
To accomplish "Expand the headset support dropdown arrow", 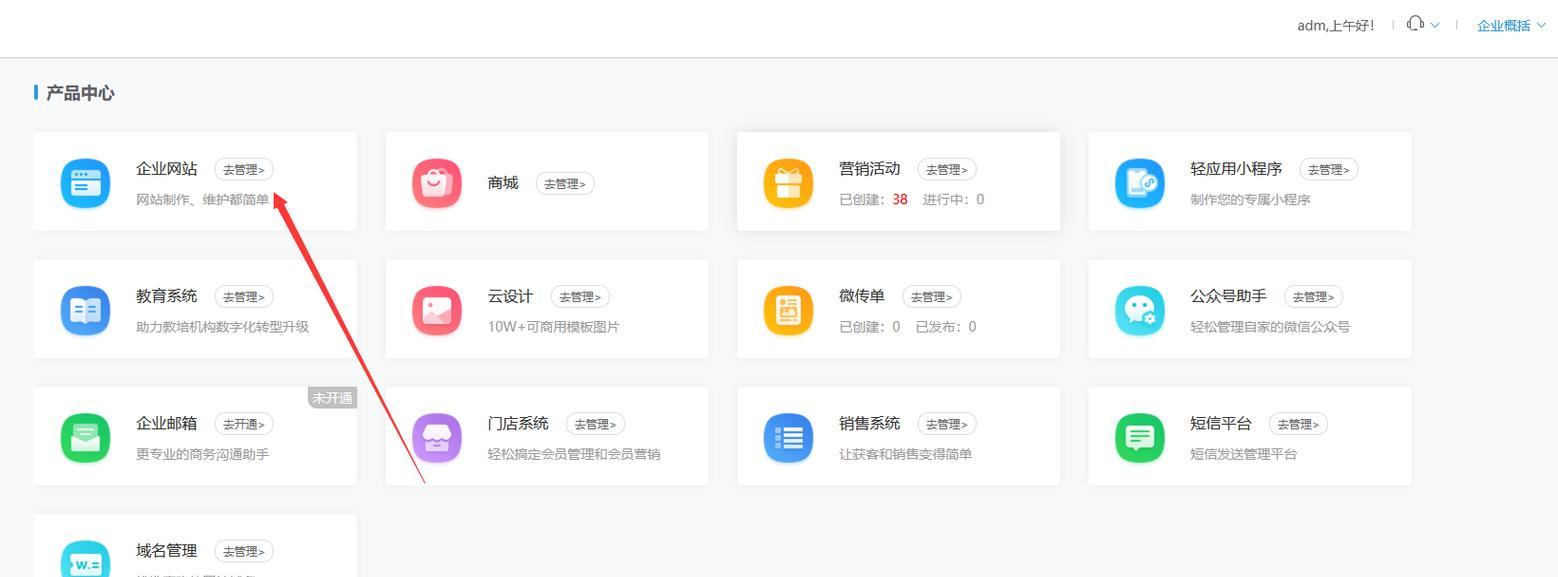I will tap(1435, 25).
